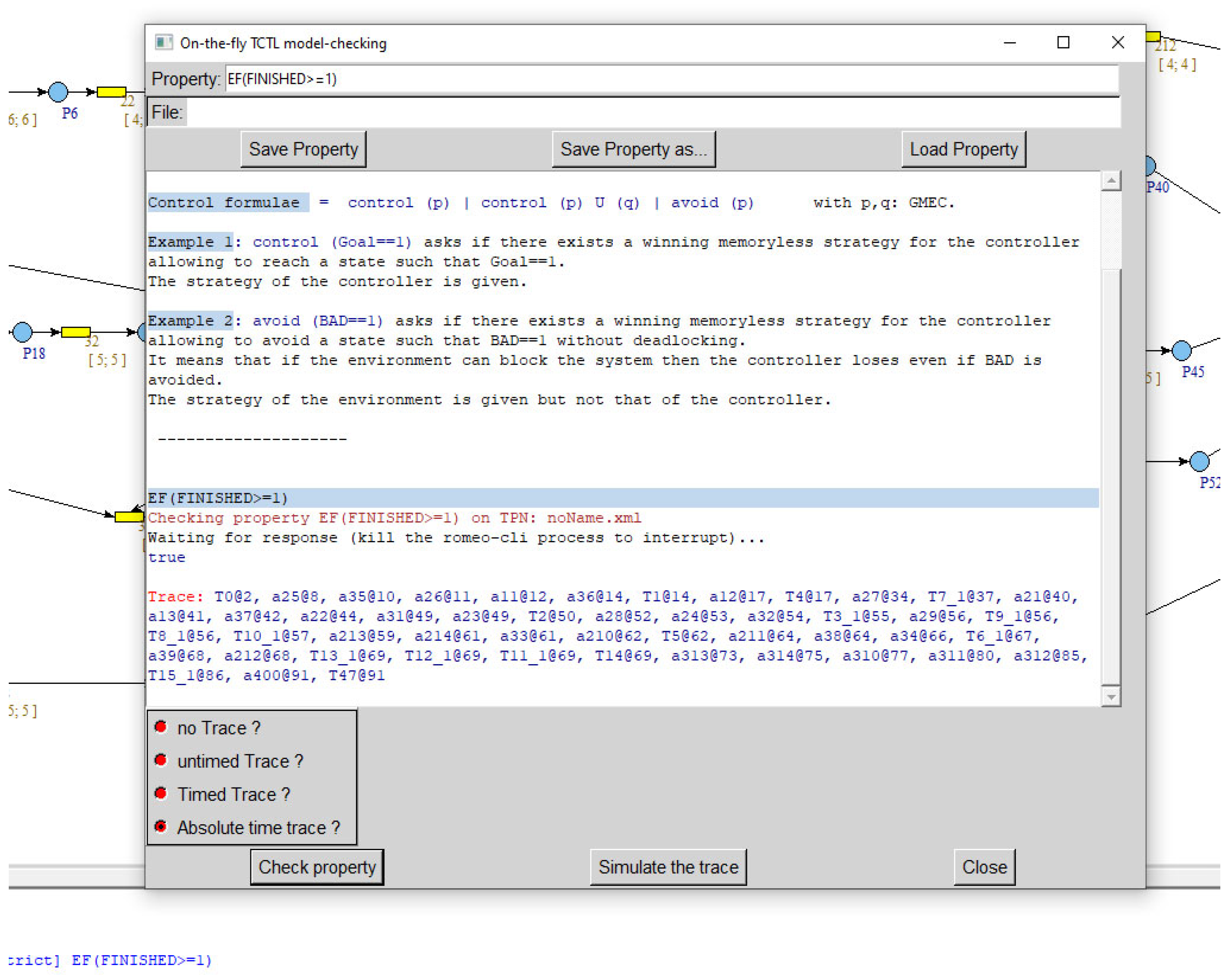
Task: Enable the Timed Trace option
Action: (161, 793)
